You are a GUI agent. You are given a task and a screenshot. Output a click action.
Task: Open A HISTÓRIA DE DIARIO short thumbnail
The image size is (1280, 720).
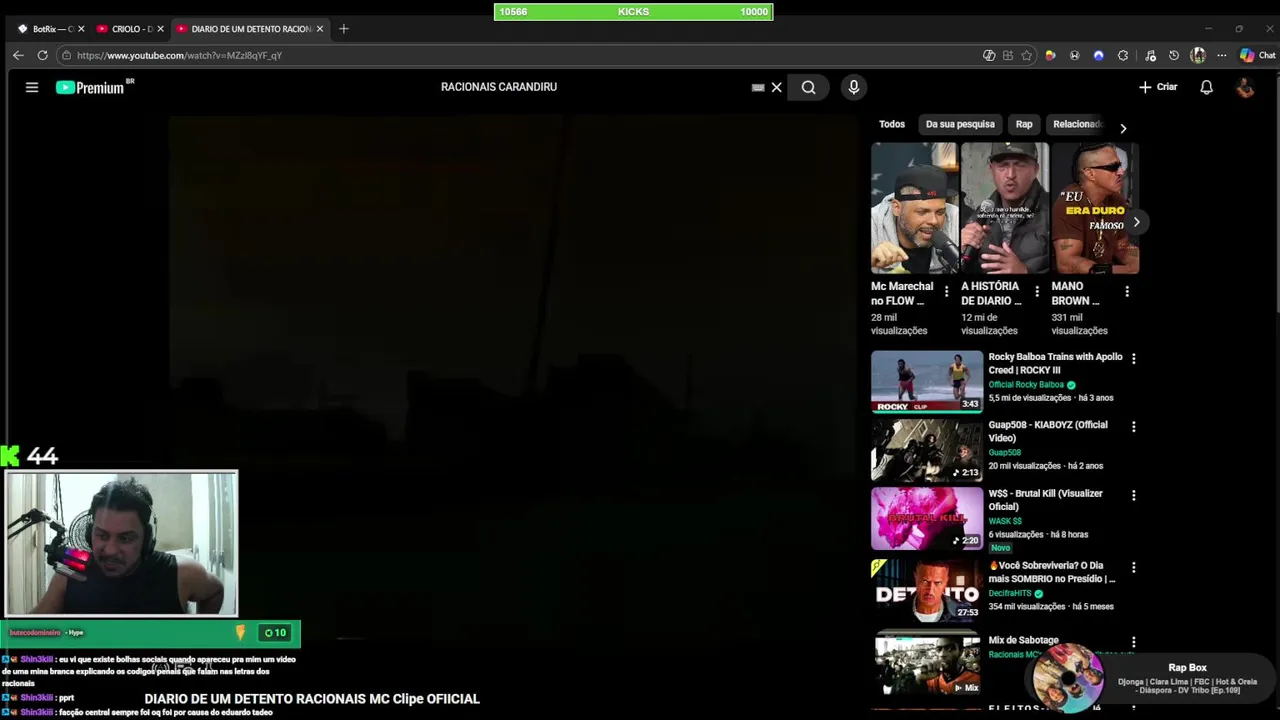point(1005,208)
